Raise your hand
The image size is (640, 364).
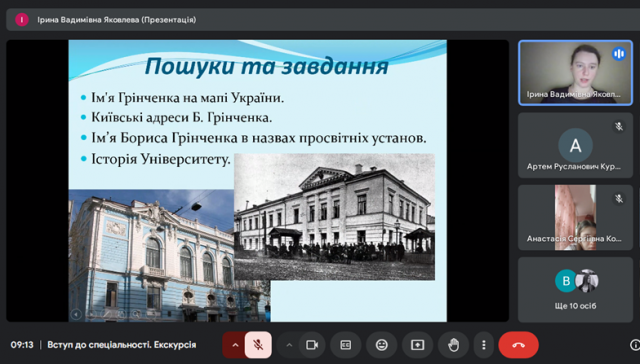point(453,345)
